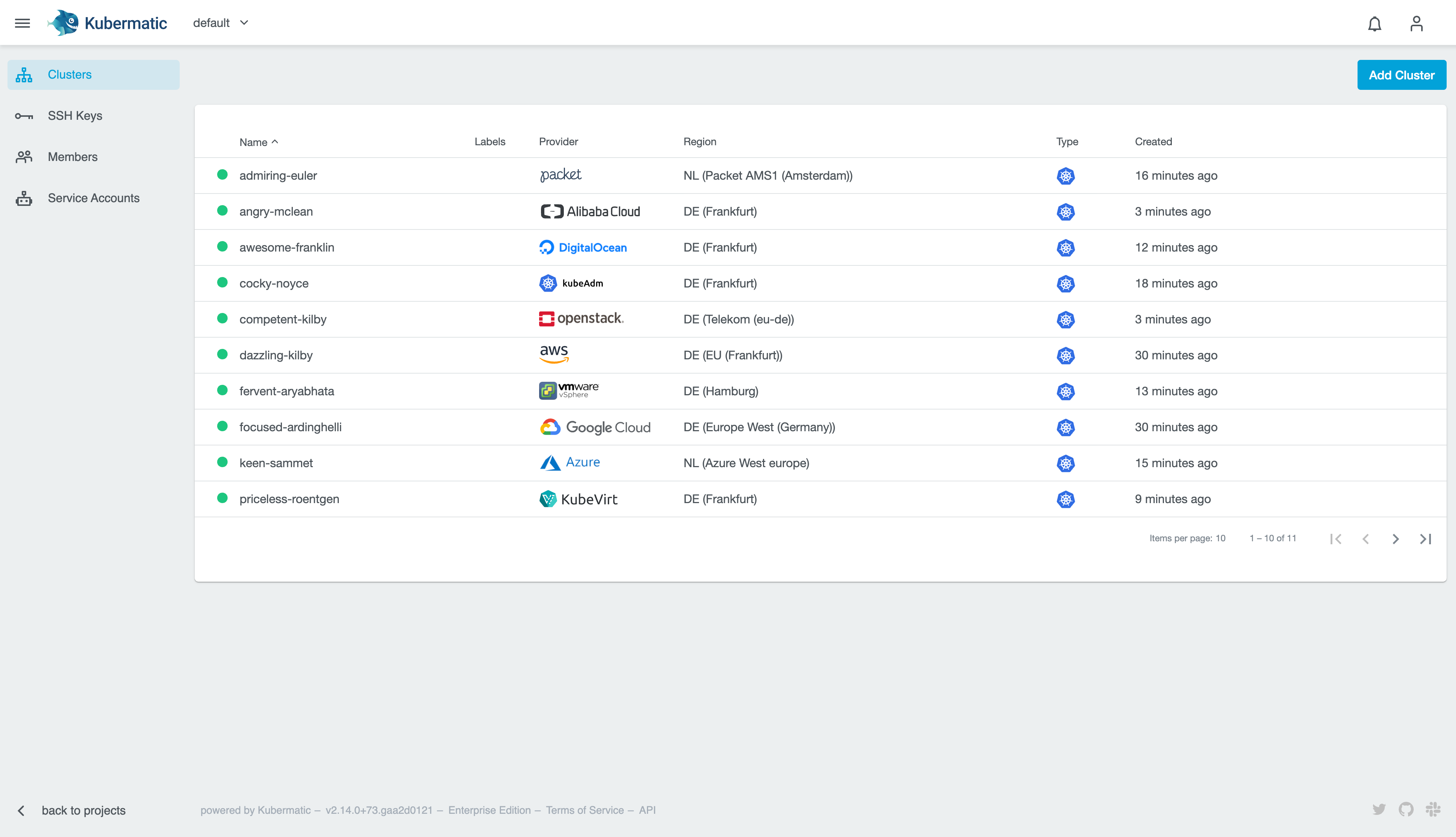This screenshot has width=1456, height=837.
Task: Click the Kubernetes type icon for keen-sammet
Action: [x=1066, y=463]
